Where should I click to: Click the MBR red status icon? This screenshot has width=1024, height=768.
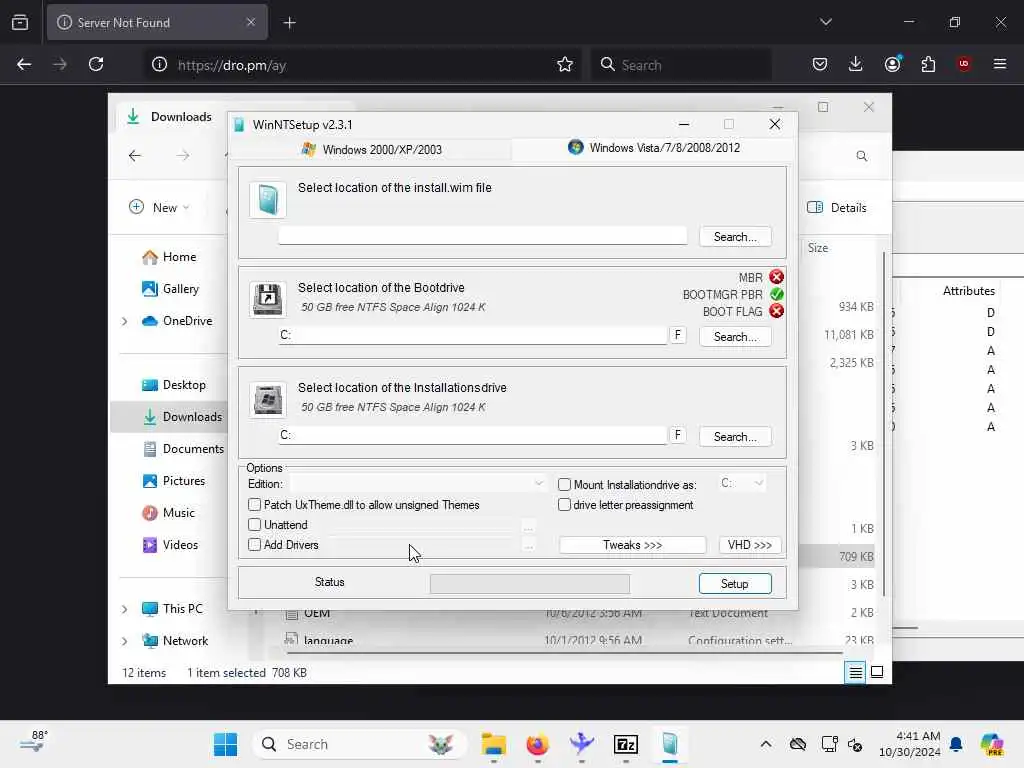tap(776, 277)
